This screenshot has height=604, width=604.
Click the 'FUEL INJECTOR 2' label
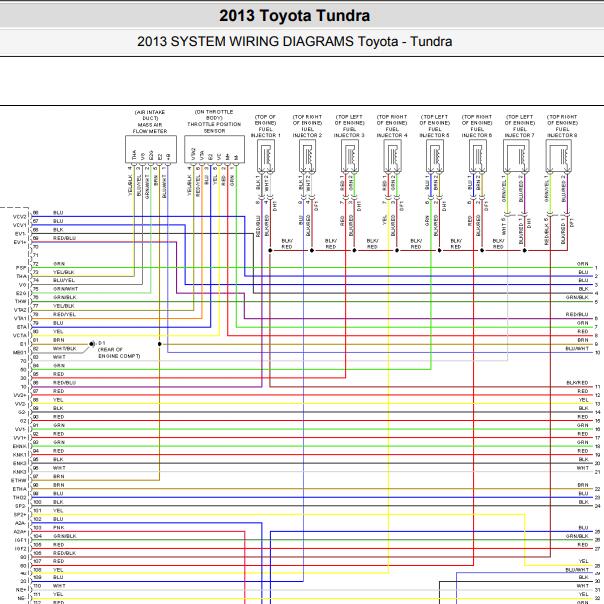(x=307, y=132)
